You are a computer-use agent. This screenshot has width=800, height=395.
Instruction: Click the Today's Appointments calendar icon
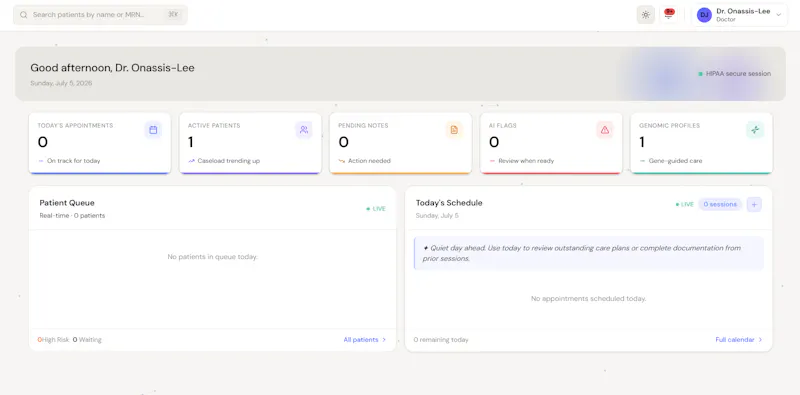153,130
